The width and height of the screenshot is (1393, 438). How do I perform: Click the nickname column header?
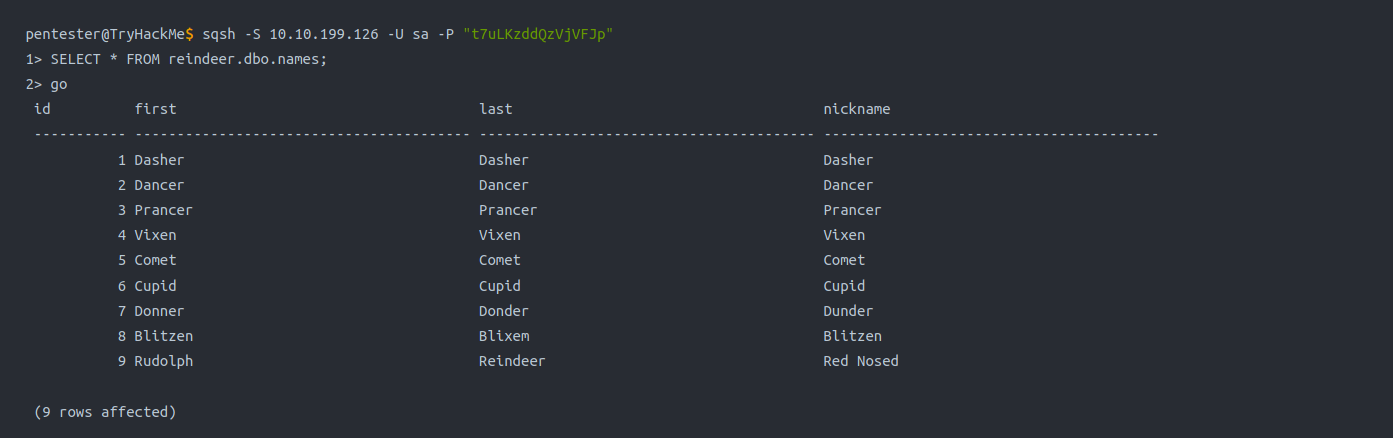[x=856, y=109]
